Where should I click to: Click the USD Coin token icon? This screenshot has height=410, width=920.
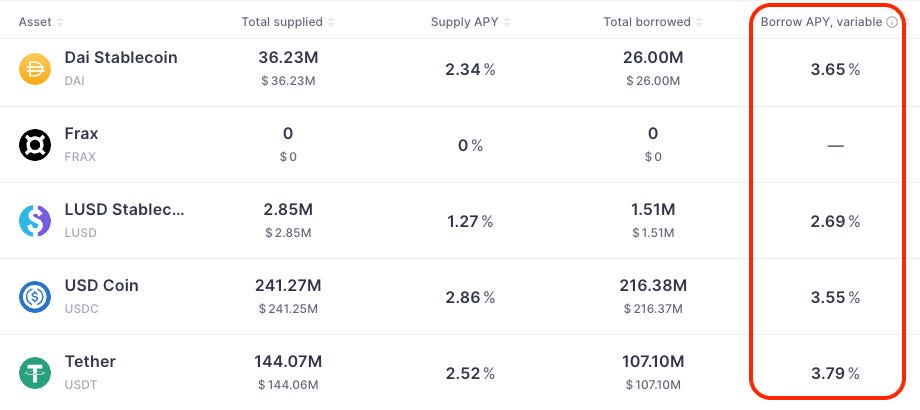(35, 297)
